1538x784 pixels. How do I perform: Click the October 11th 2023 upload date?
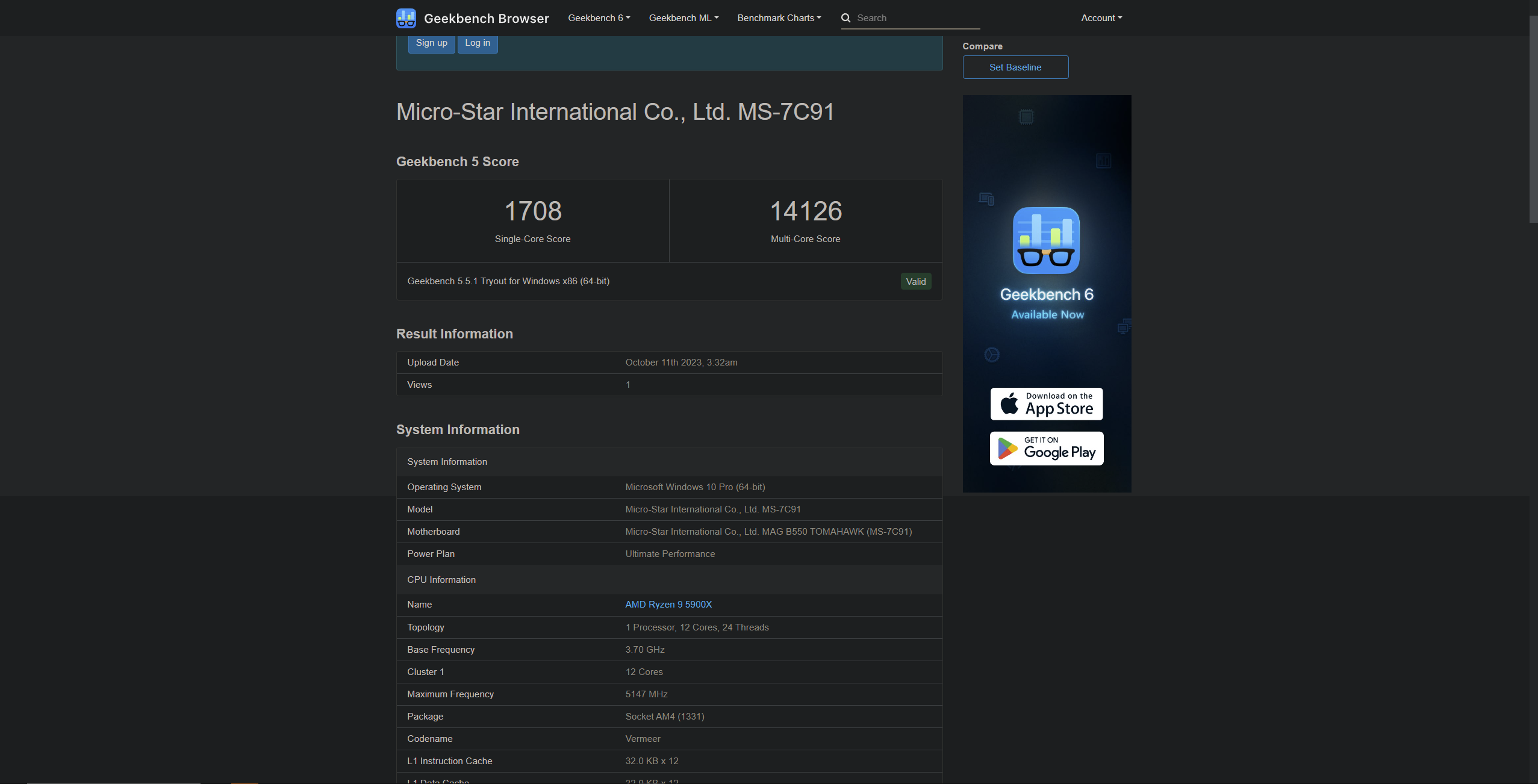coord(681,362)
